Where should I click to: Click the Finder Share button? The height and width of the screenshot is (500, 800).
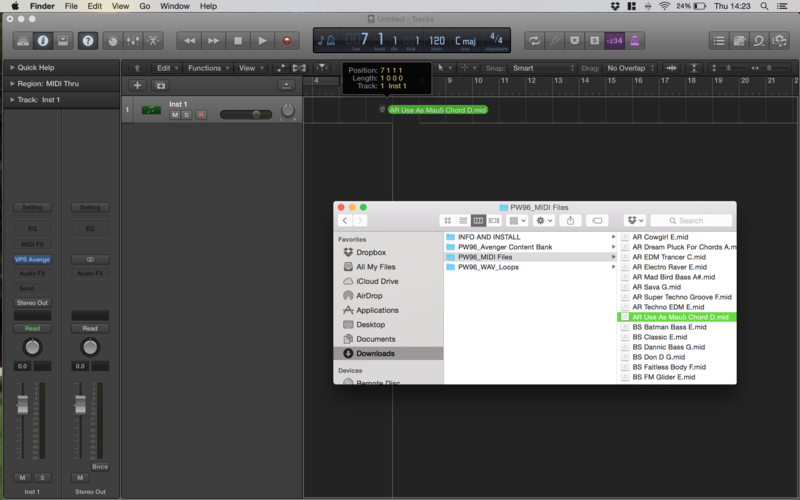tap(571, 220)
